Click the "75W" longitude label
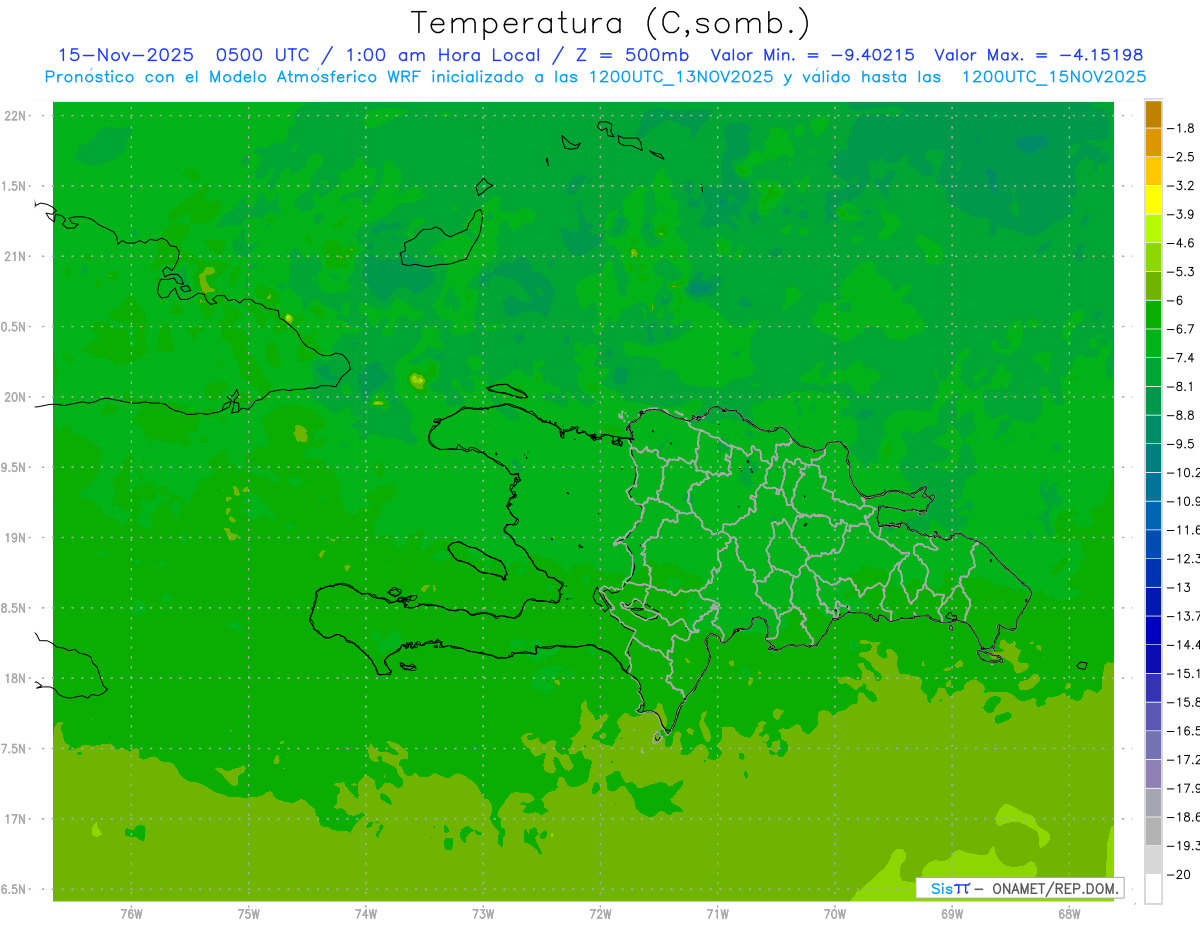The image size is (1200, 927). pos(248,914)
